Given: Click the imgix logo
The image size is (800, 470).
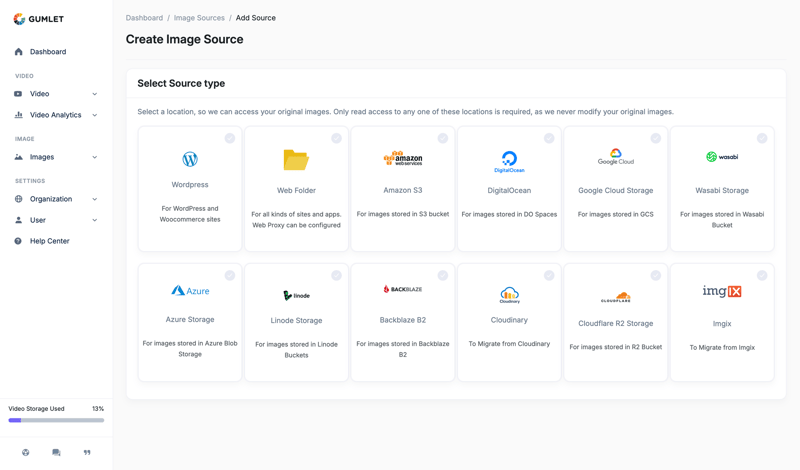Looking at the screenshot, I should [x=722, y=291].
